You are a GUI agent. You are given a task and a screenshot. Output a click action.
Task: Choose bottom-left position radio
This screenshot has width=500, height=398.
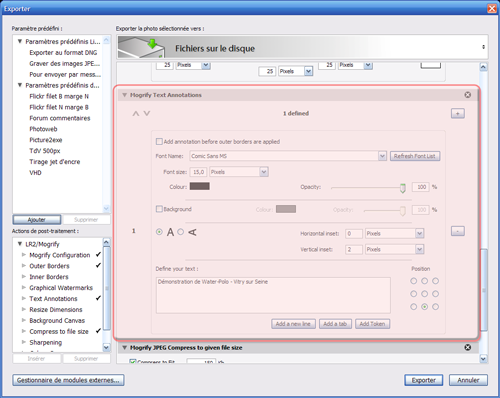coord(414,307)
